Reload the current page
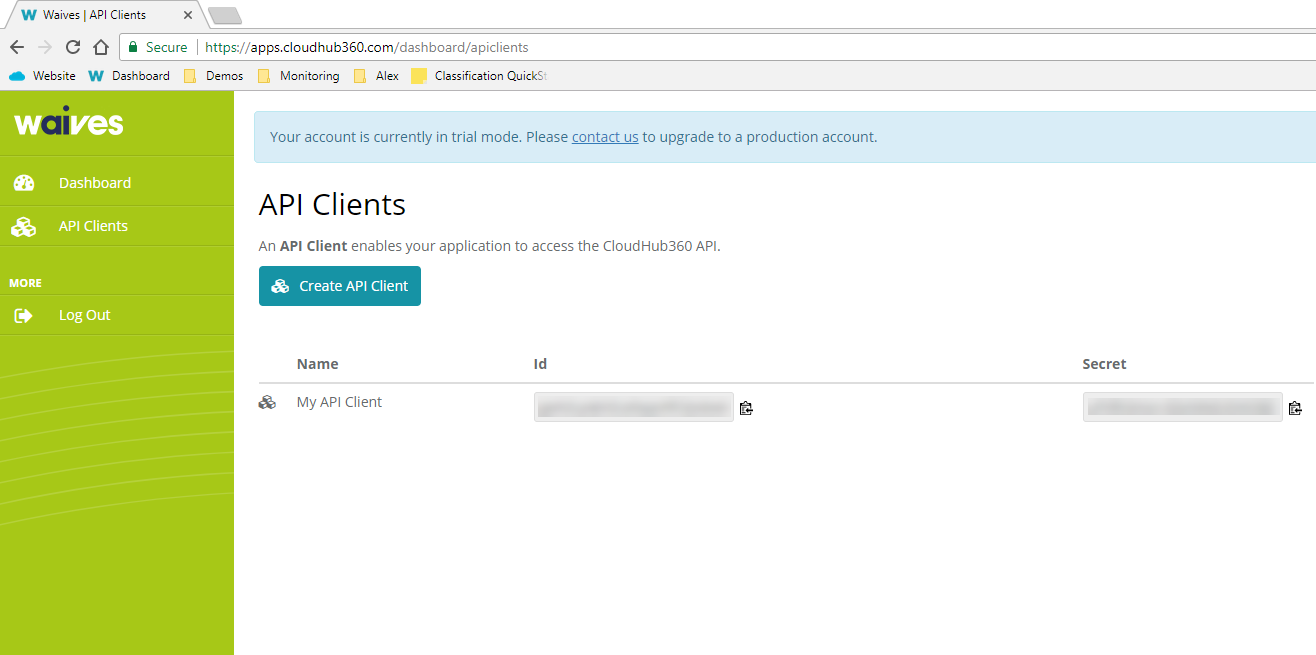 72,47
